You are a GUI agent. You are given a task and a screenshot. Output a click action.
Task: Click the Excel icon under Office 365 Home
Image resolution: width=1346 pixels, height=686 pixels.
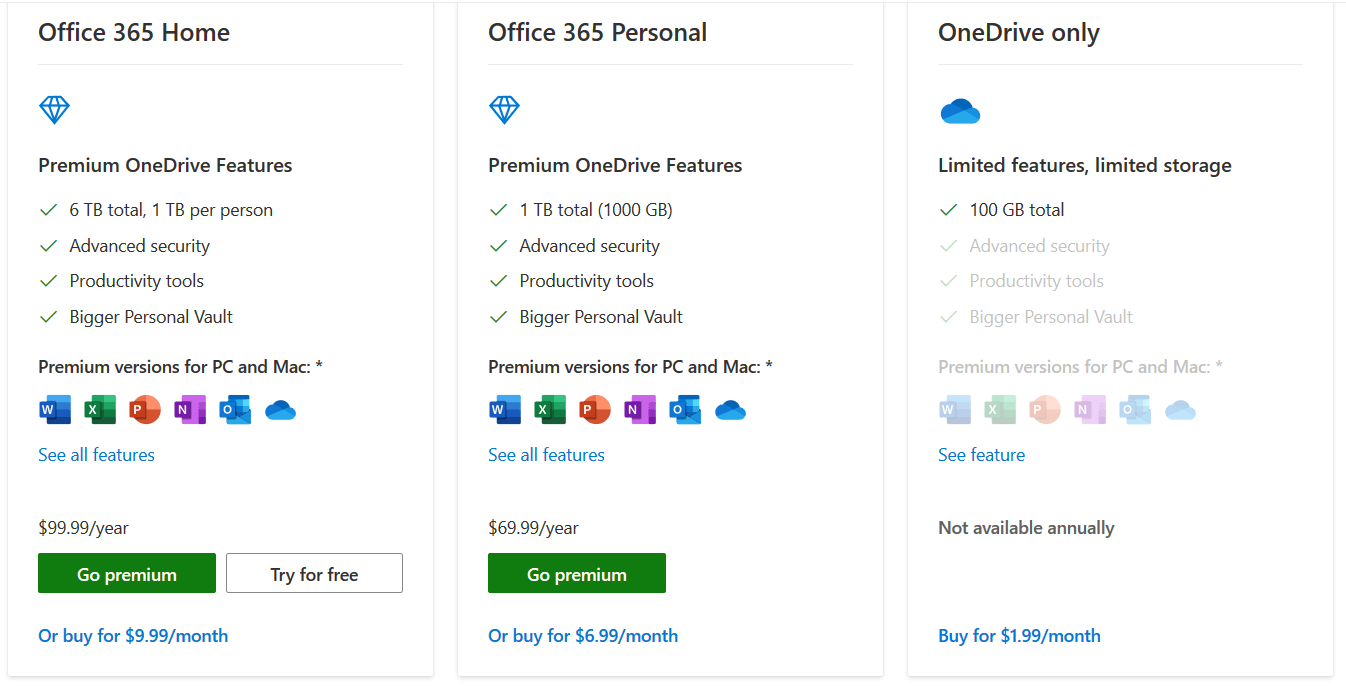point(99,410)
